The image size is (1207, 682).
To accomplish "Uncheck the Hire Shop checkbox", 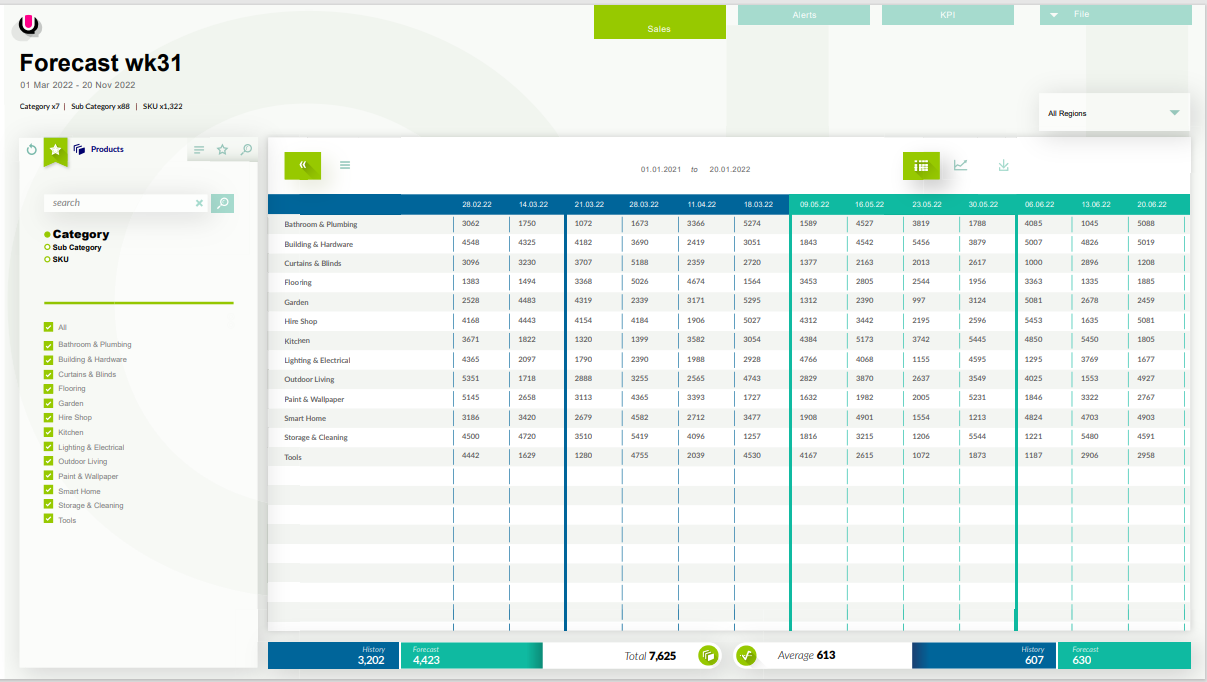I will (x=48, y=417).
